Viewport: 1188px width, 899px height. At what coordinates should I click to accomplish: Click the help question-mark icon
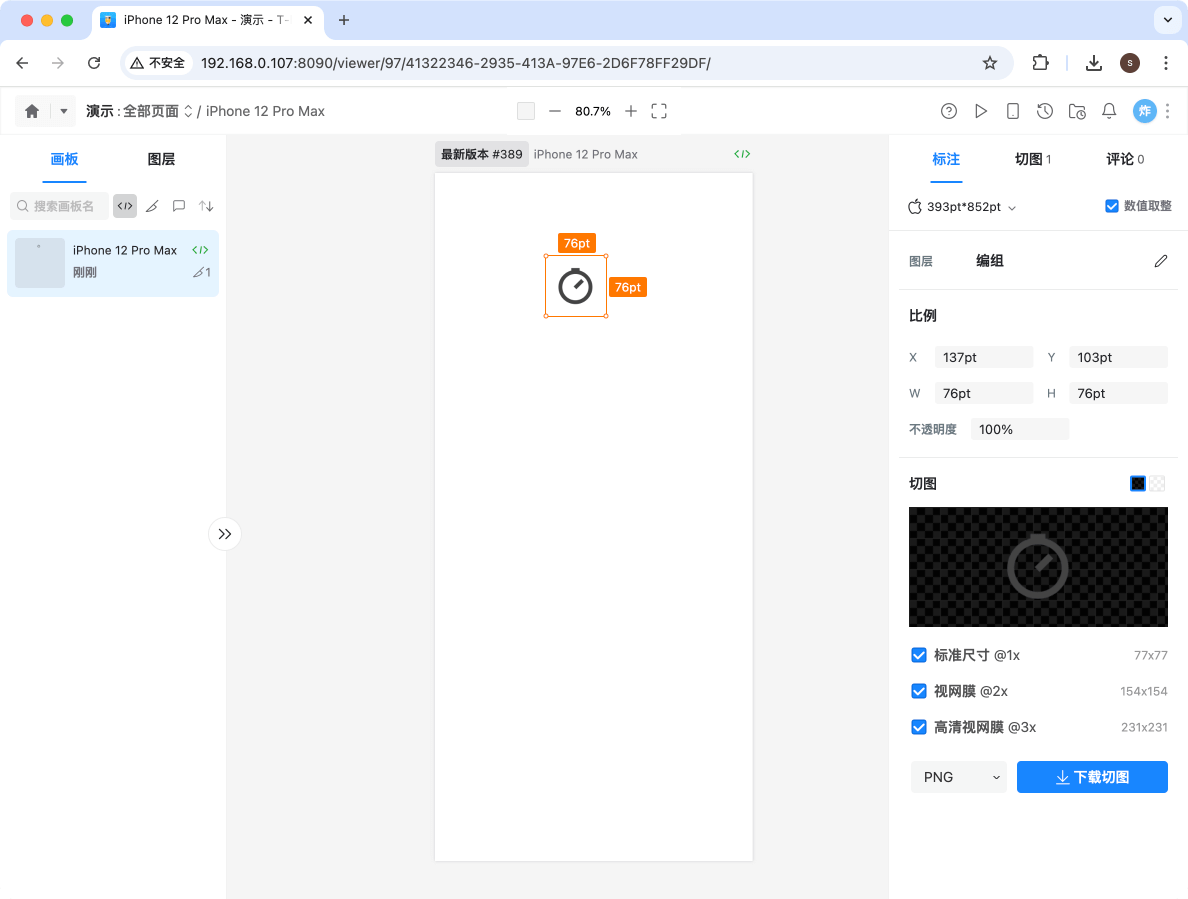[949, 111]
